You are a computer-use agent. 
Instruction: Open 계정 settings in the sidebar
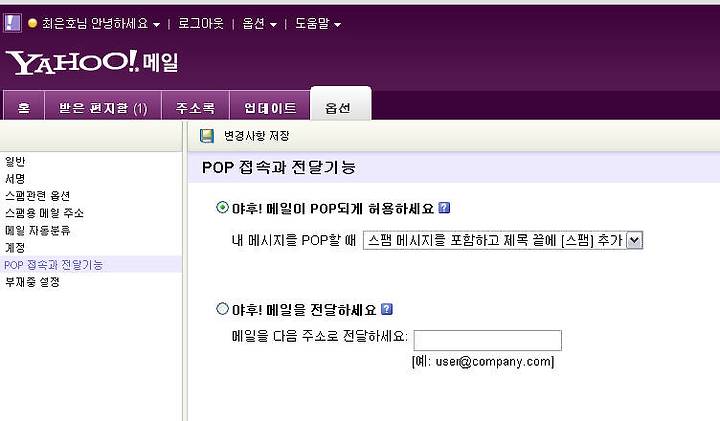pyautogui.click(x=15, y=247)
